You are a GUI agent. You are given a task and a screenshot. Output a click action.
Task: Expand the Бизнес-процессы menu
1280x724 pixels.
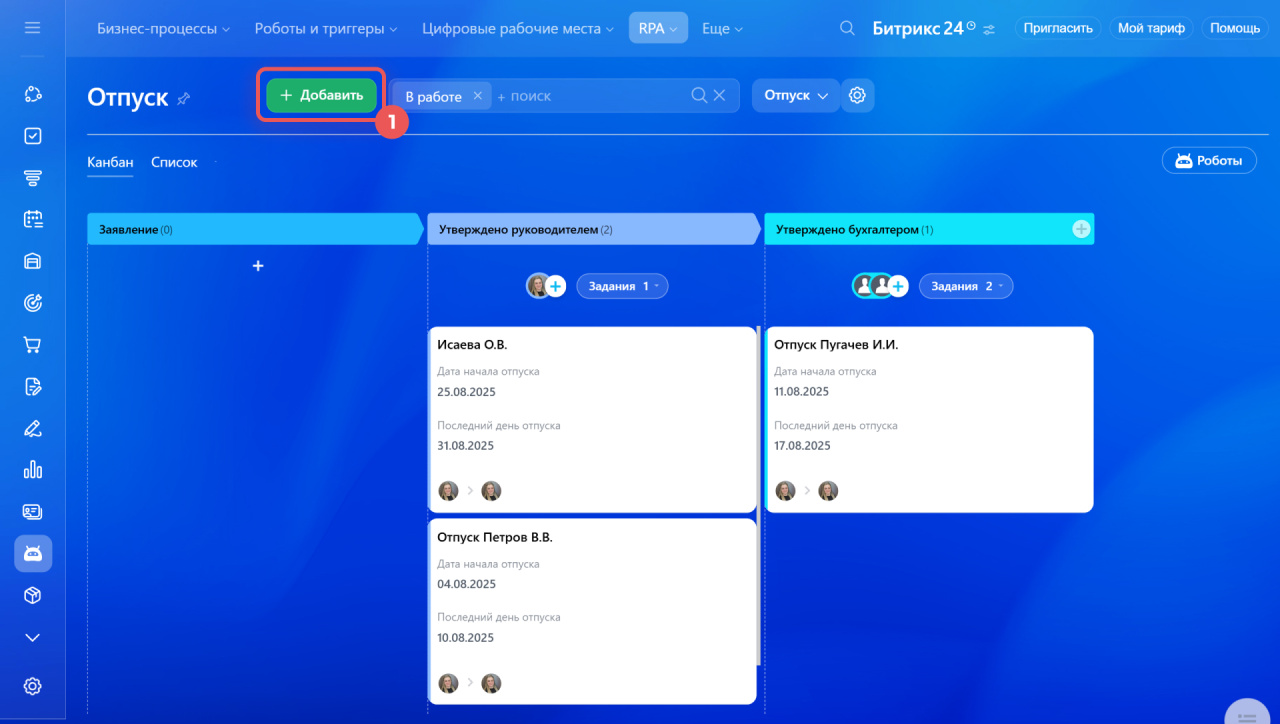[163, 29]
